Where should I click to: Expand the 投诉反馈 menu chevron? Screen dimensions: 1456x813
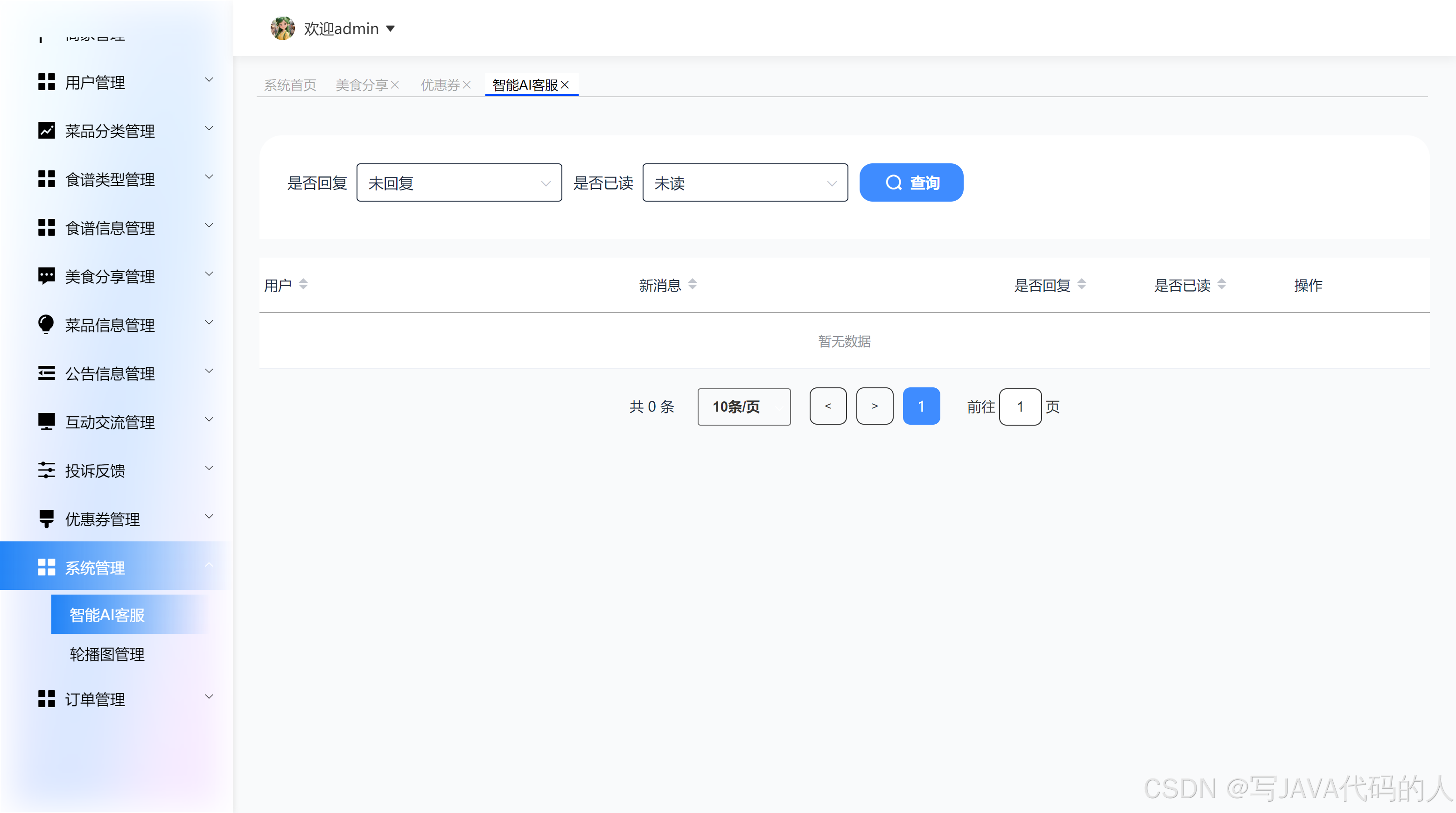(209, 468)
